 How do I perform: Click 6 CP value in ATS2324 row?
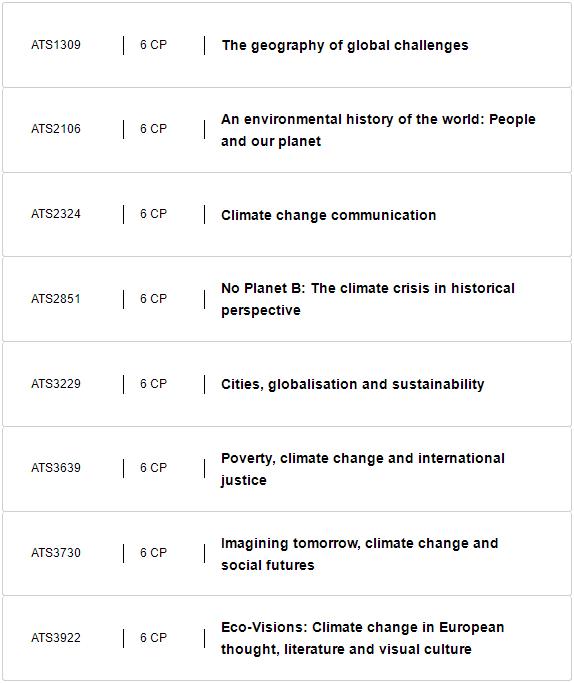click(x=153, y=214)
